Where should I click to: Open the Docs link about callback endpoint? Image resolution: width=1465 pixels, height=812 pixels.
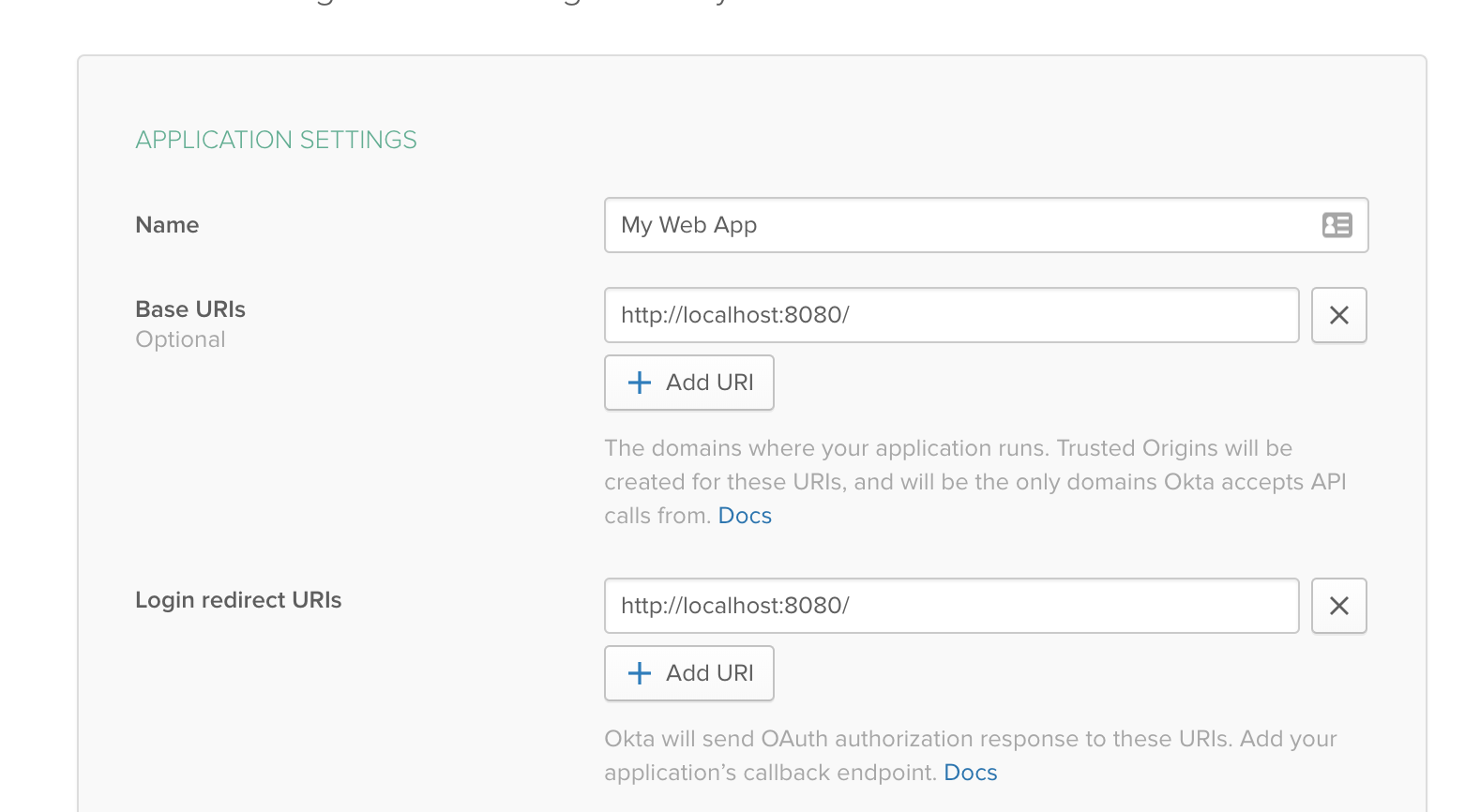pyautogui.click(x=970, y=773)
